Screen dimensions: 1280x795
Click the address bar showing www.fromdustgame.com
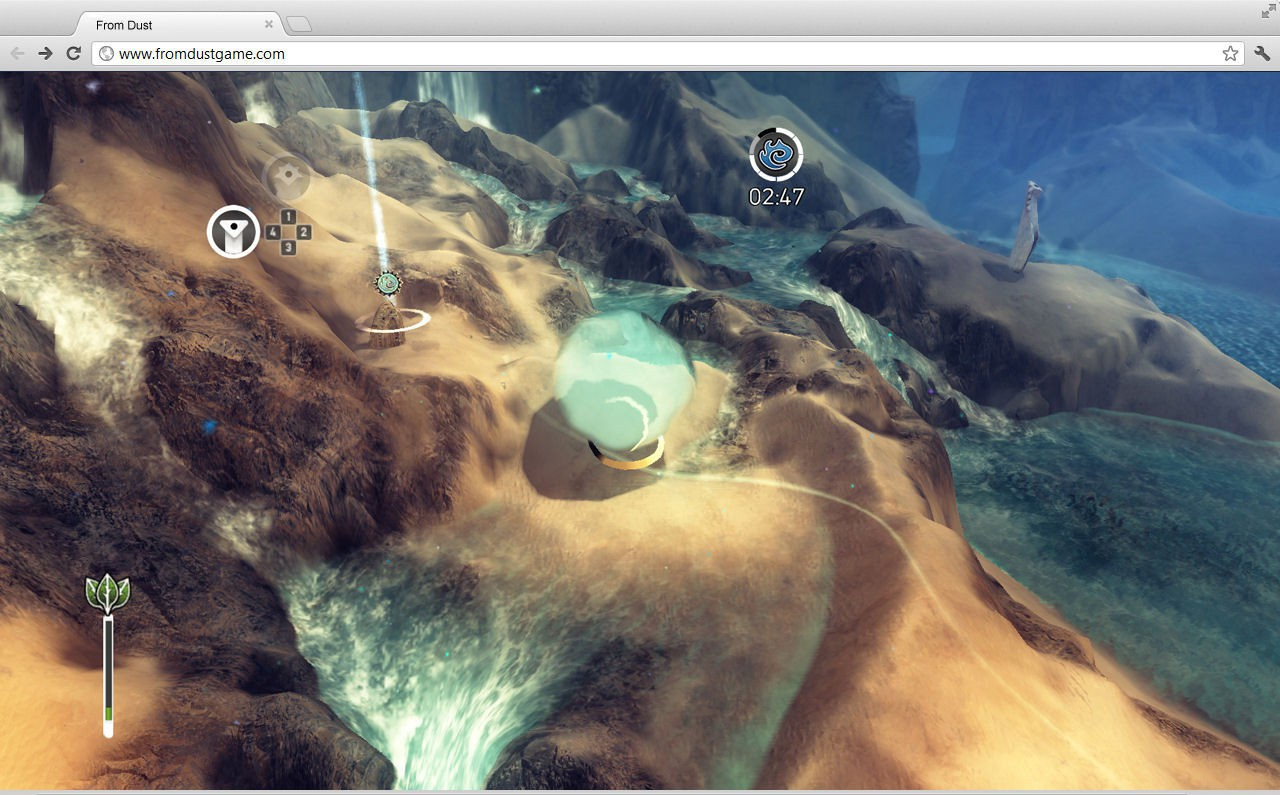point(668,54)
